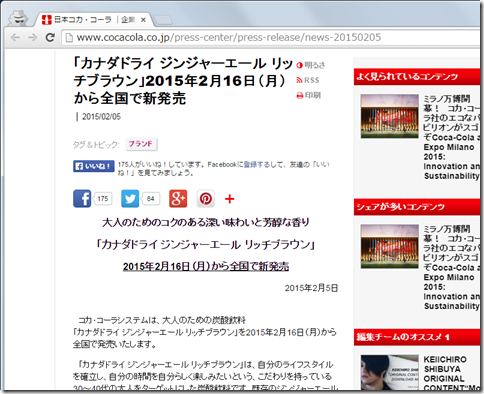484x394 pixels.
Task: Share on Facebook square icon
Action: (x=82, y=199)
